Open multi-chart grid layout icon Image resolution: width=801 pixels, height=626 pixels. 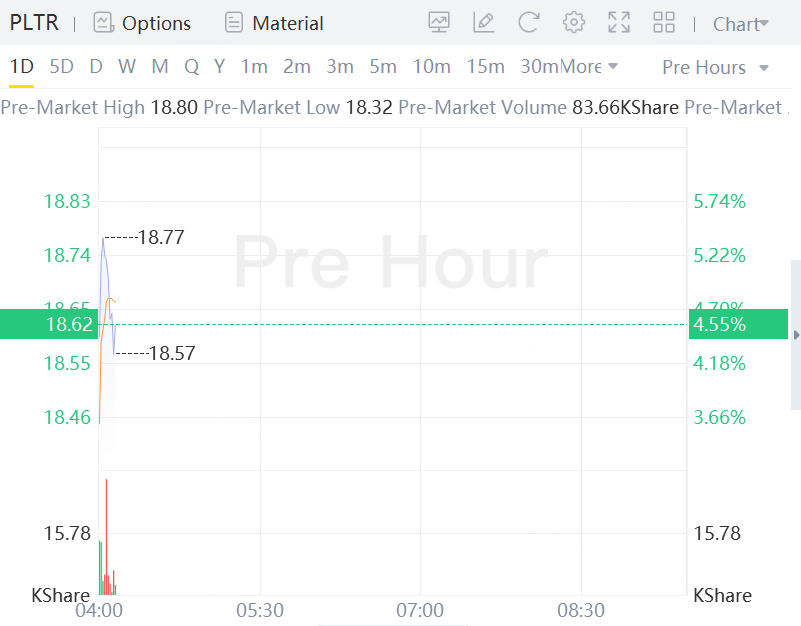[x=664, y=22]
